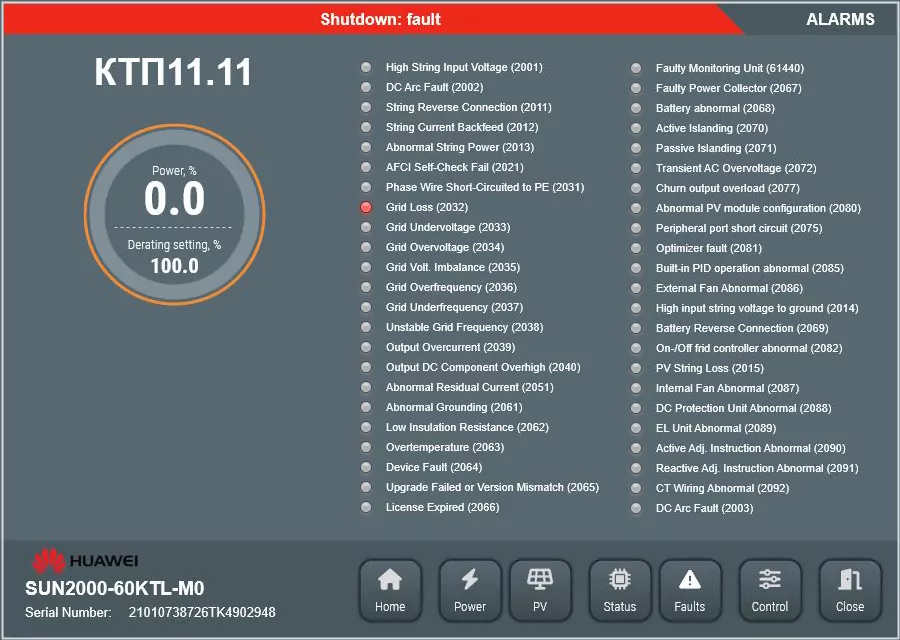
Task: Click 'CT Wiring Abnormal (2092)' label
Action: 722,488
